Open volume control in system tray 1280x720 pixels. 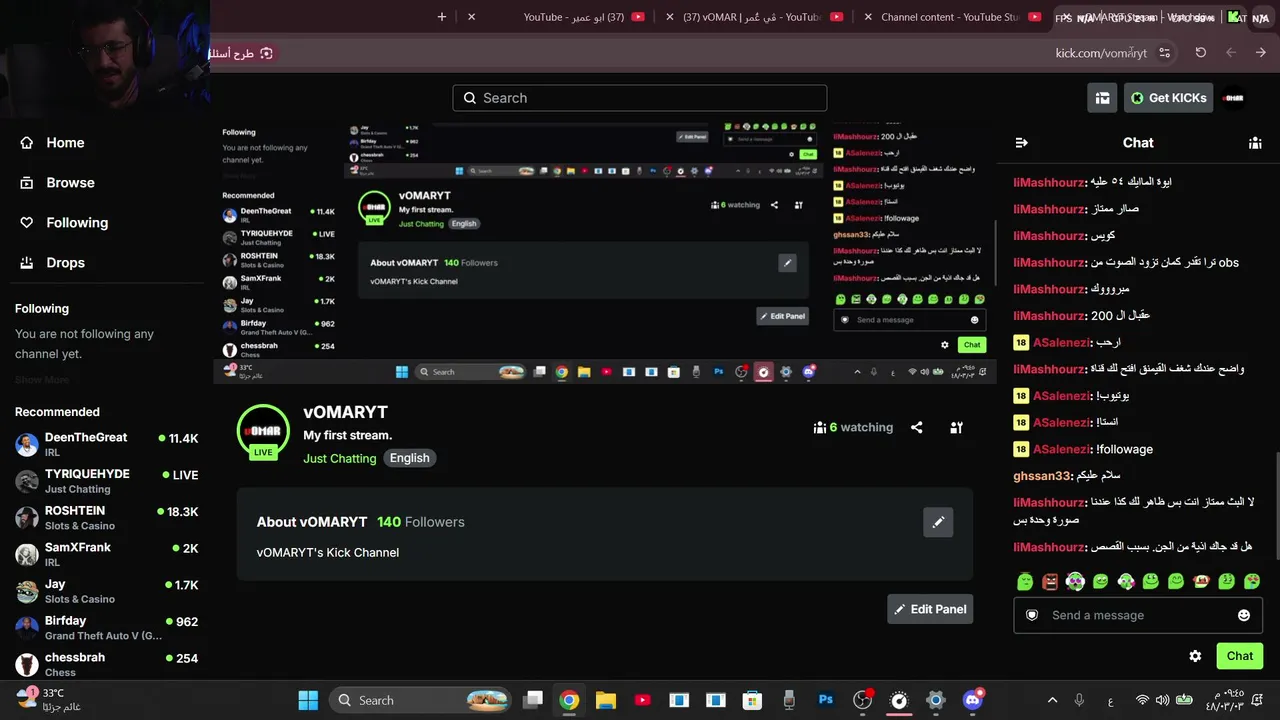(x=1162, y=700)
